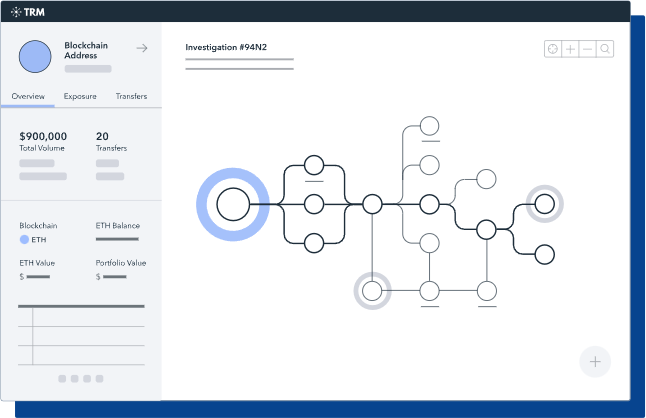Click the TRM brand name text

click(x=34, y=12)
